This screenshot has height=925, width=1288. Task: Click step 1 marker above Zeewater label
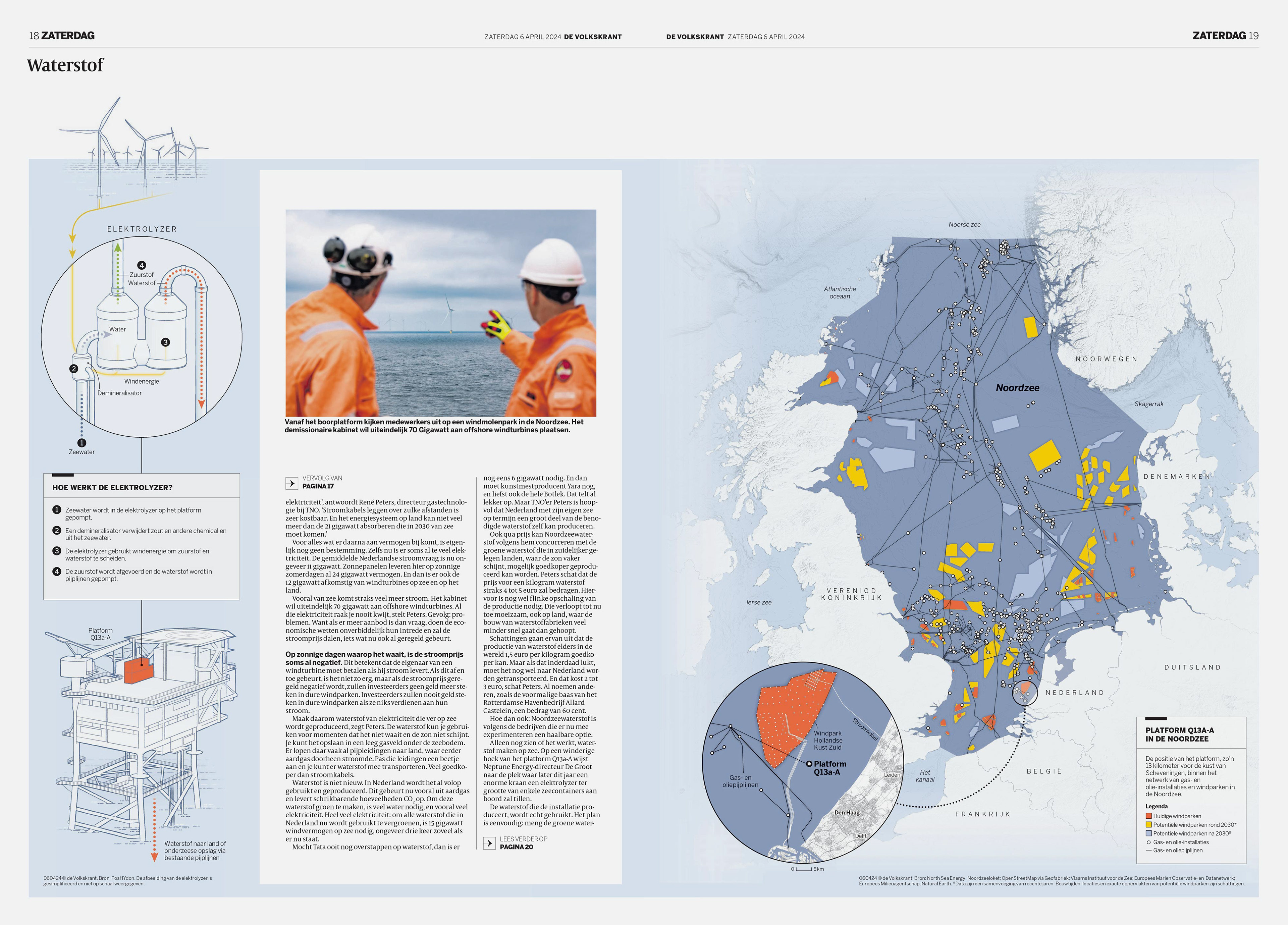[x=82, y=442]
